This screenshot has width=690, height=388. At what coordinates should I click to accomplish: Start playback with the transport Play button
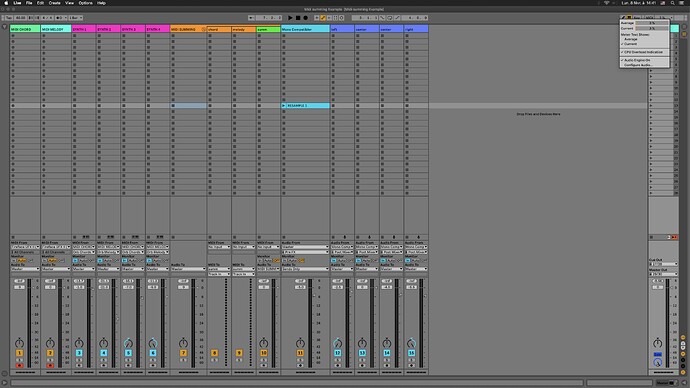point(290,18)
